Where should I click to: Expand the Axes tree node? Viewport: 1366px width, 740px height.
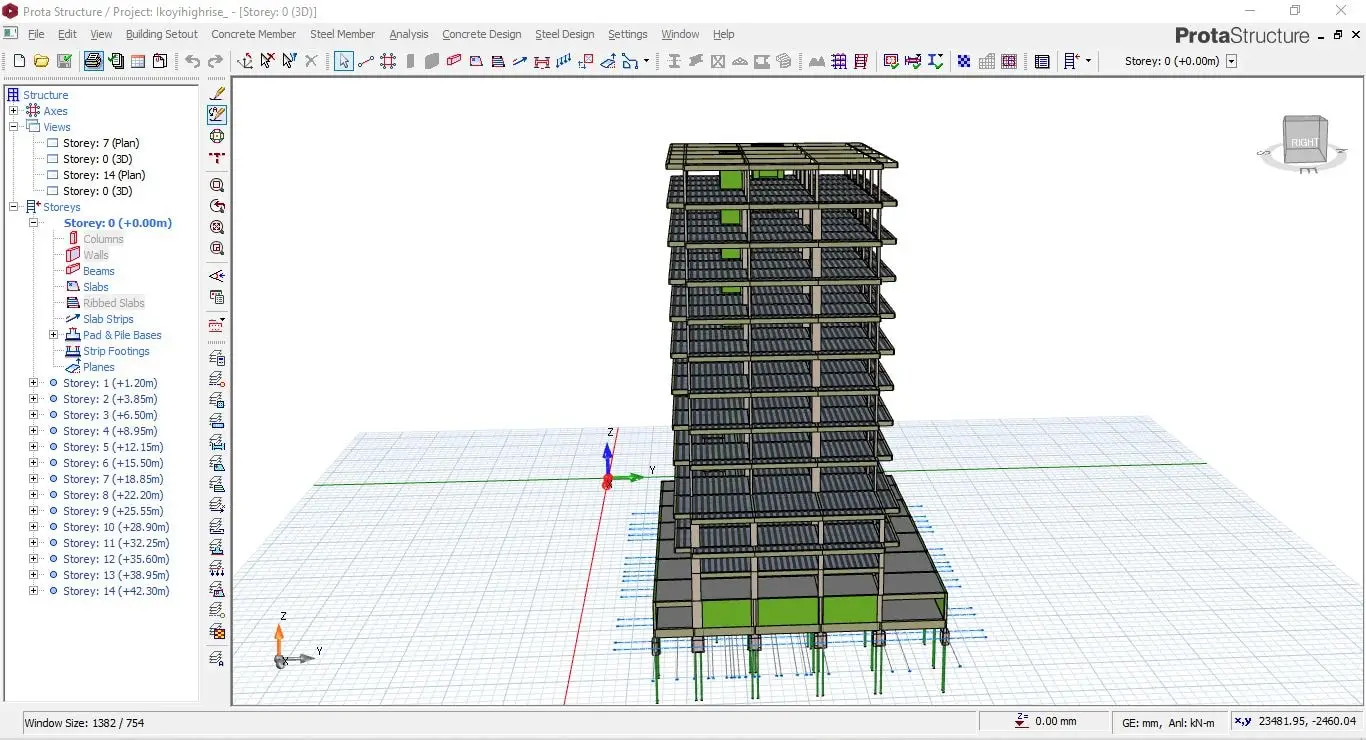[x=13, y=111]
